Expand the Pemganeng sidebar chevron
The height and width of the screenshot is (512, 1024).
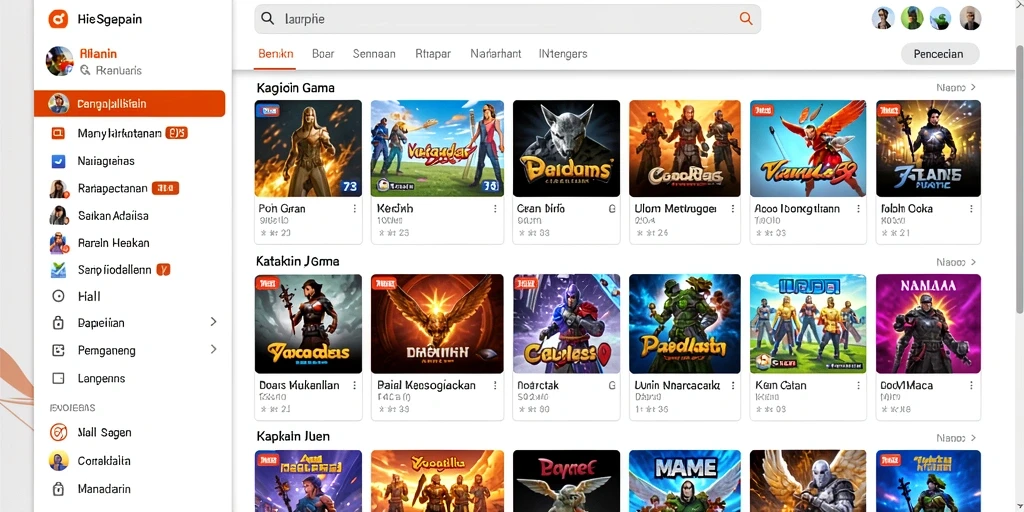213,349
